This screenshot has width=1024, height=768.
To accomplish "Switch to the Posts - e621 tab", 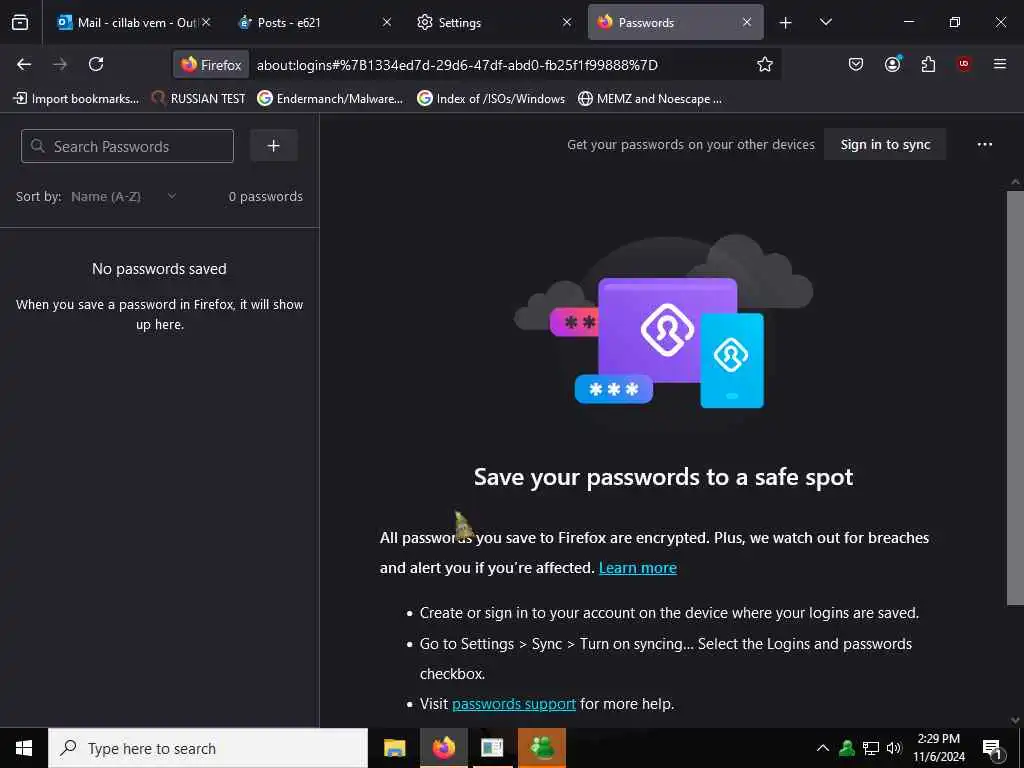I will pos(313,22).
